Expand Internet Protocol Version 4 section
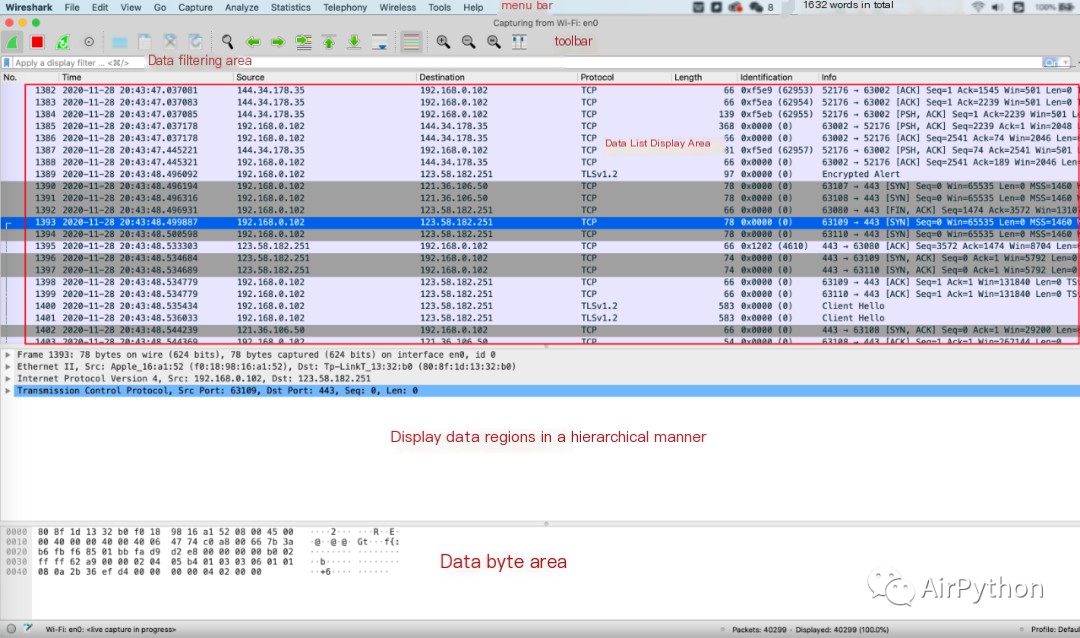 [8, 378]
